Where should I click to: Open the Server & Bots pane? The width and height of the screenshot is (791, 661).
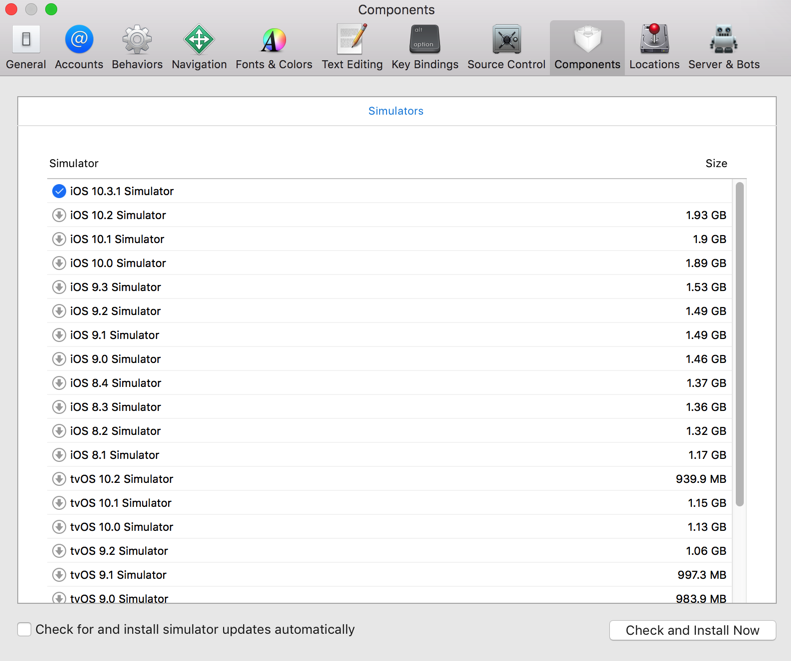724,47
